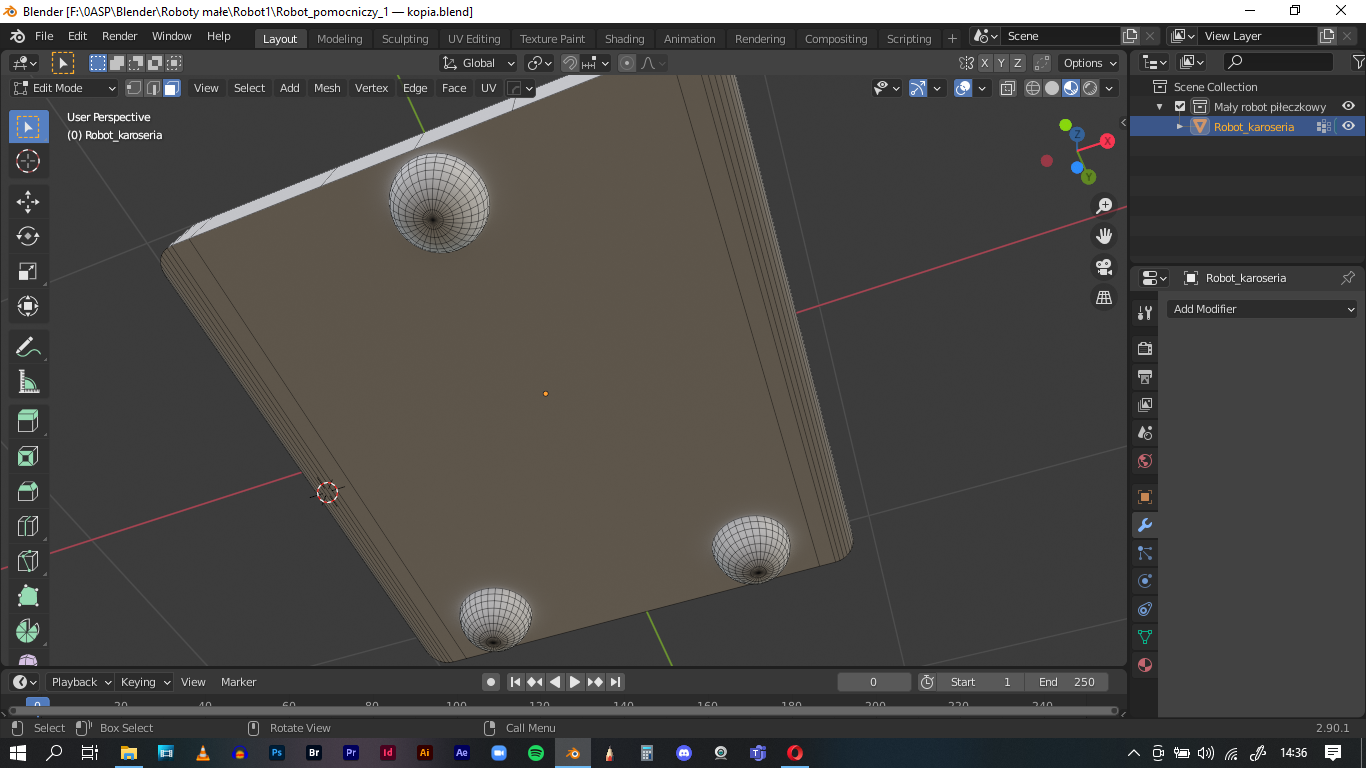The image size is (1366, 768).
Task: Open the Object Data properties tab
Action: coord(1145,637)
